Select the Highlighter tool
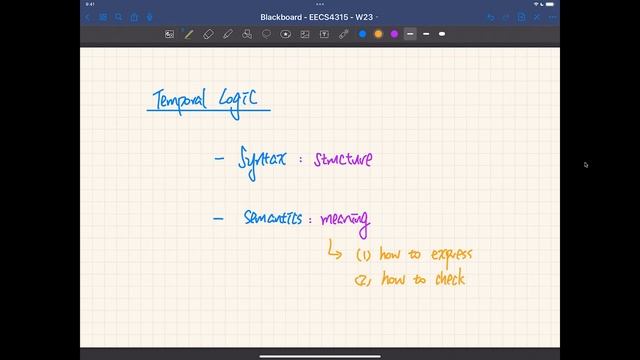 (228, 34)
